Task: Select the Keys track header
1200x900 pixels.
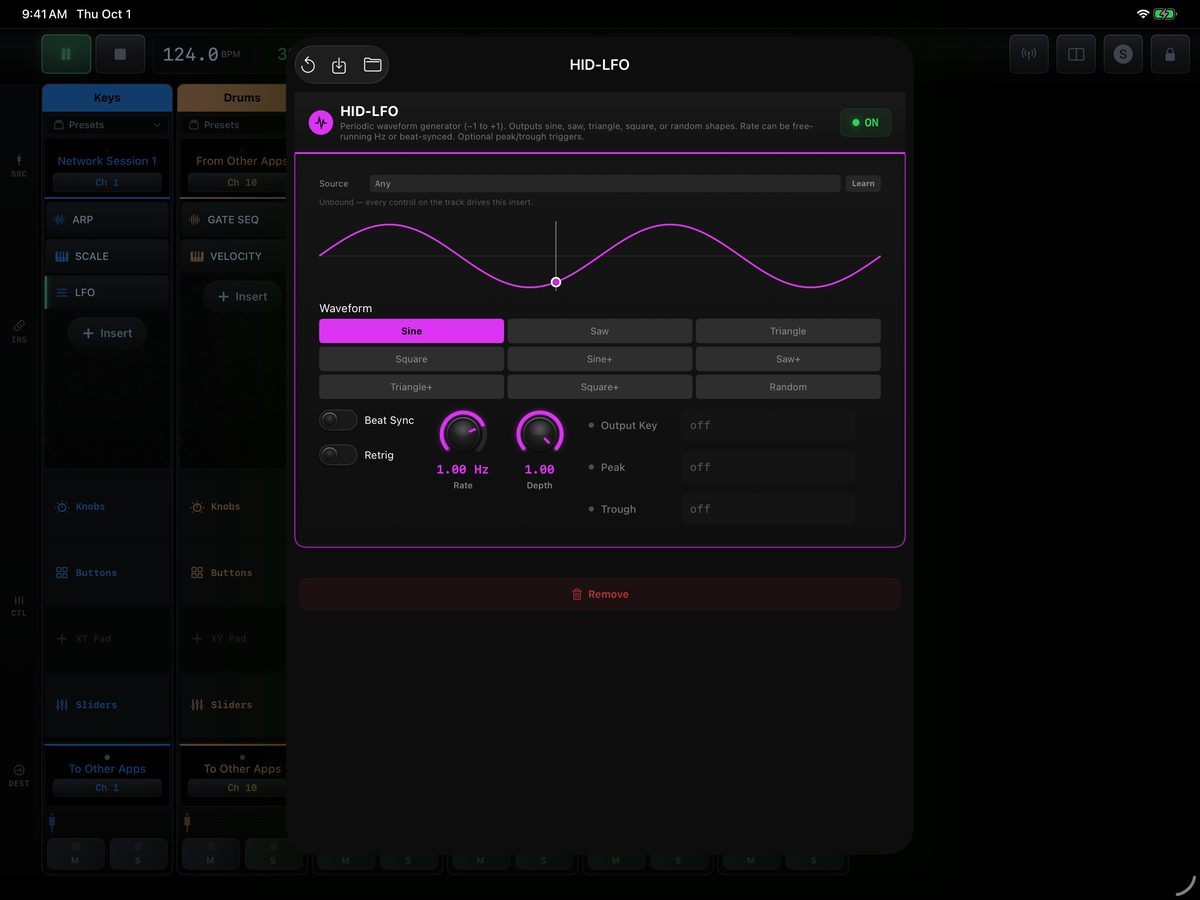Action: coord(107,98)
